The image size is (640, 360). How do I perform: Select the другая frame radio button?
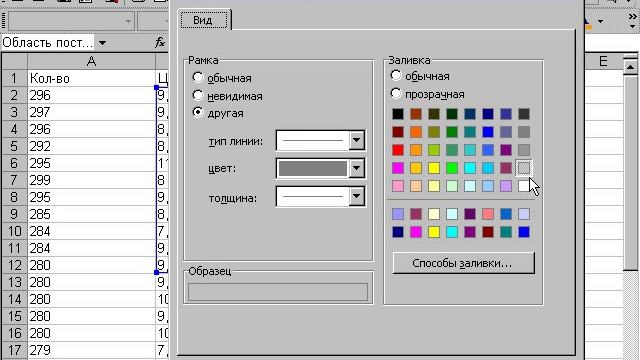tap(198, 112)
